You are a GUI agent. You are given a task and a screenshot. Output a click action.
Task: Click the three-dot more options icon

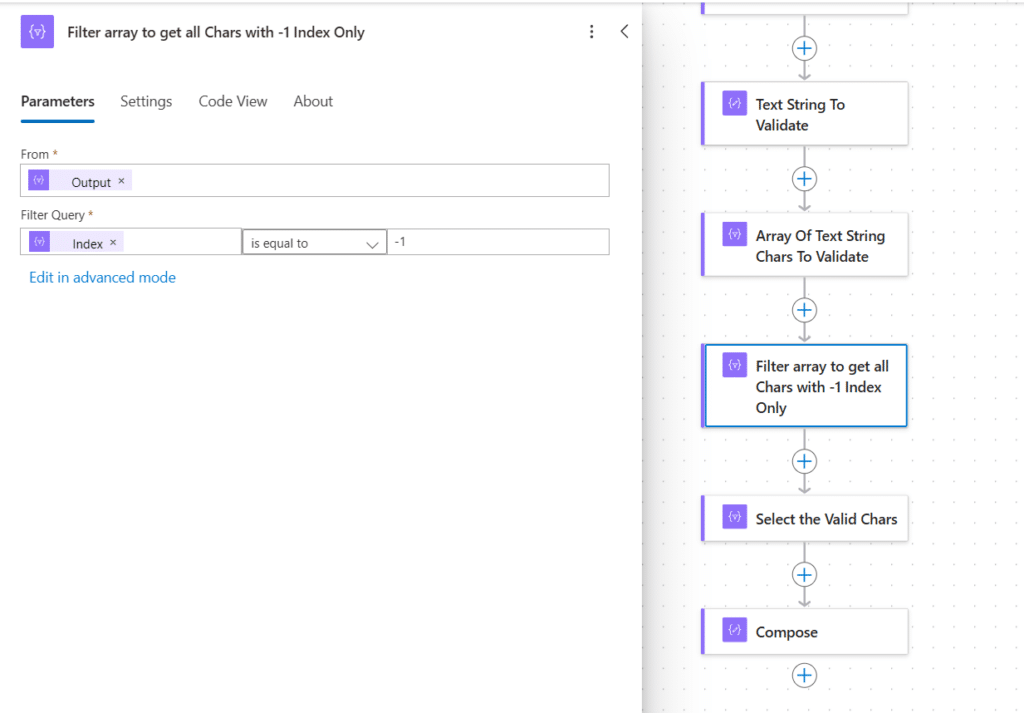coord(593,32)
